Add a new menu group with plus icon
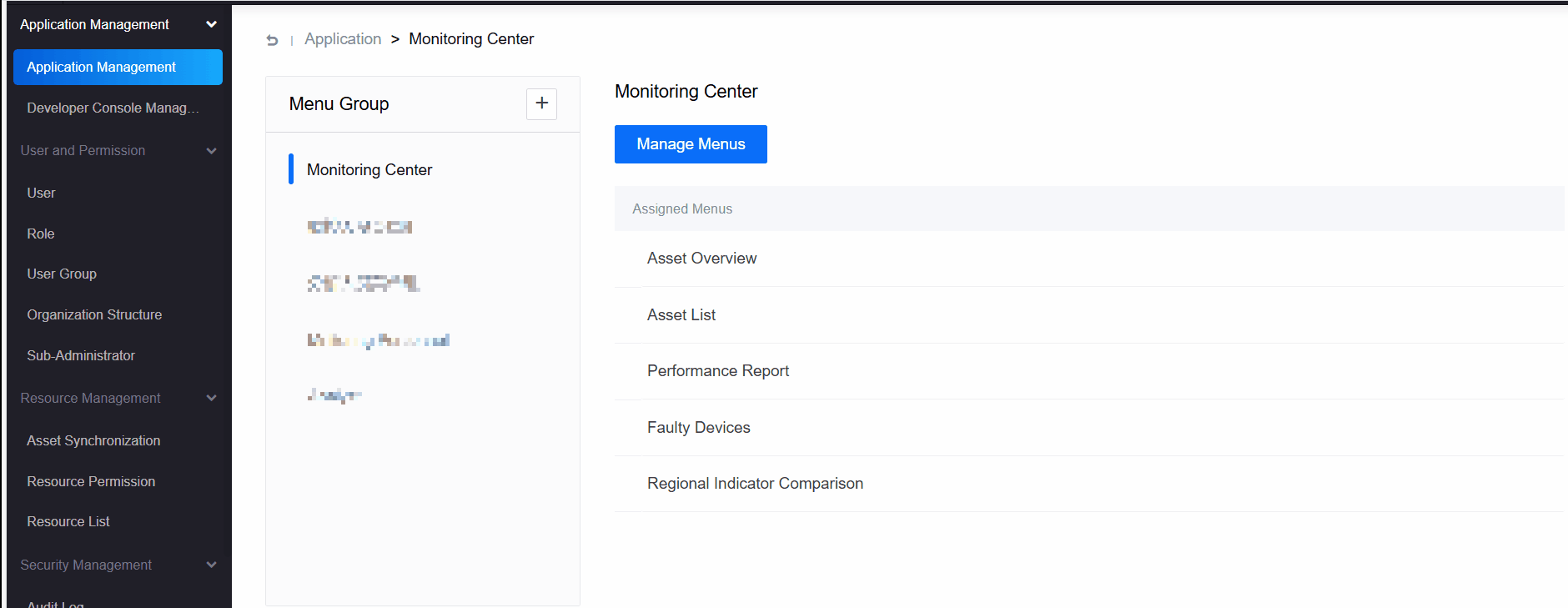 (541, 103)
